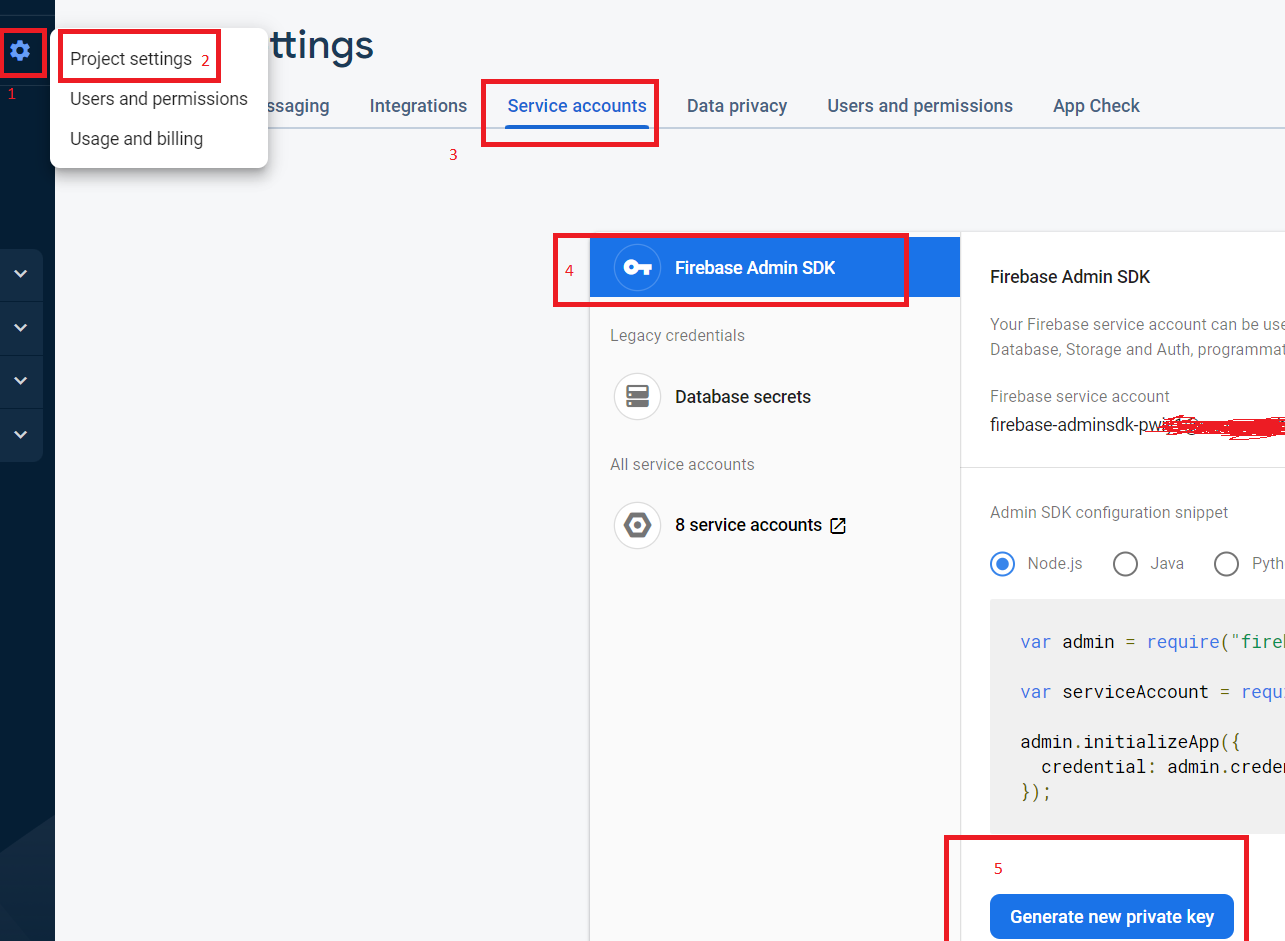The image size is (1285, 941).
Task: Switch to the Service accounts tab
Action: [577, 105]
